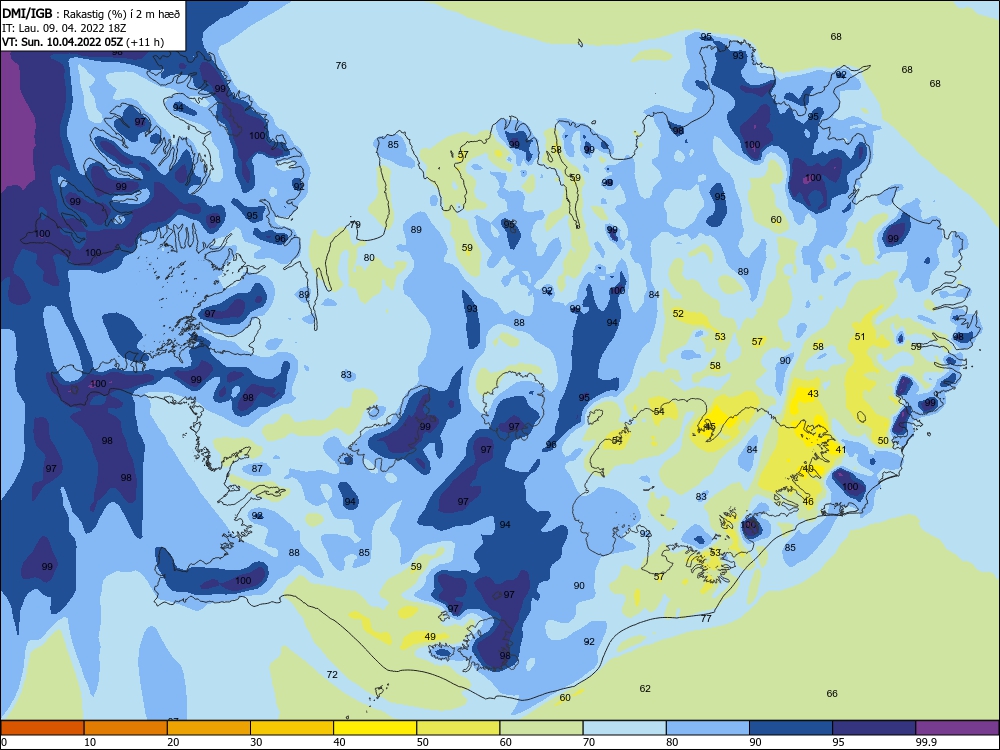Click the '51' humidity value on map
The width and height of the screenshot is (1000, 750).
point(860,336)
